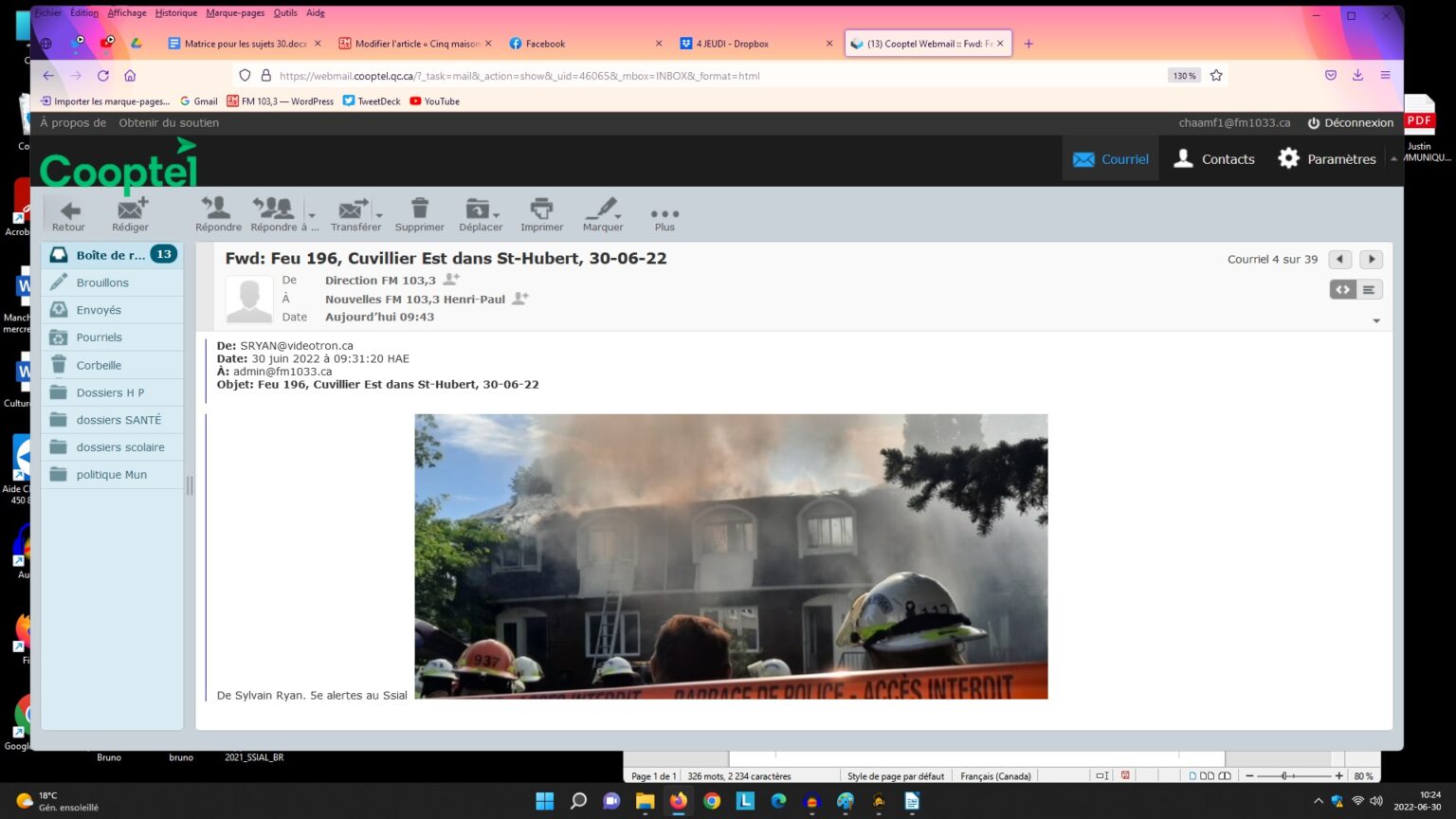Open the Contacts section
Viewport: 1456px width, 819px height.
point(1214,159)
